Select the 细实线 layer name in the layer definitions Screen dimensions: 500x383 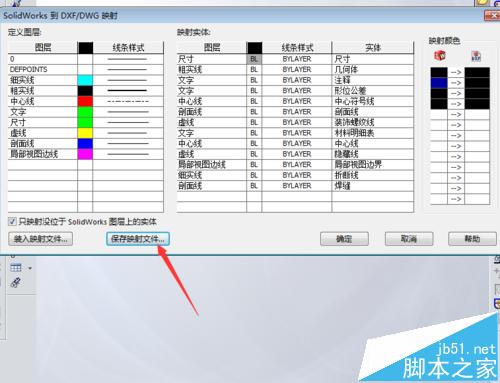(x=43, y=80)
